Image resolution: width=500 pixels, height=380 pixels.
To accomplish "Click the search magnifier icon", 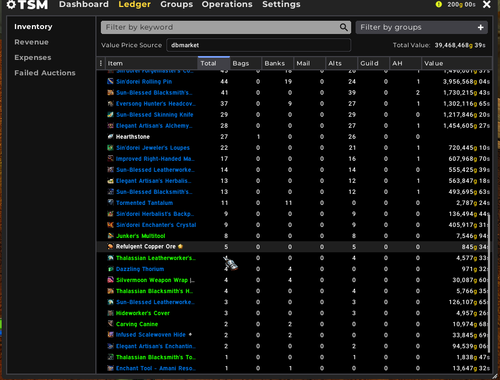I will point(343,27).
